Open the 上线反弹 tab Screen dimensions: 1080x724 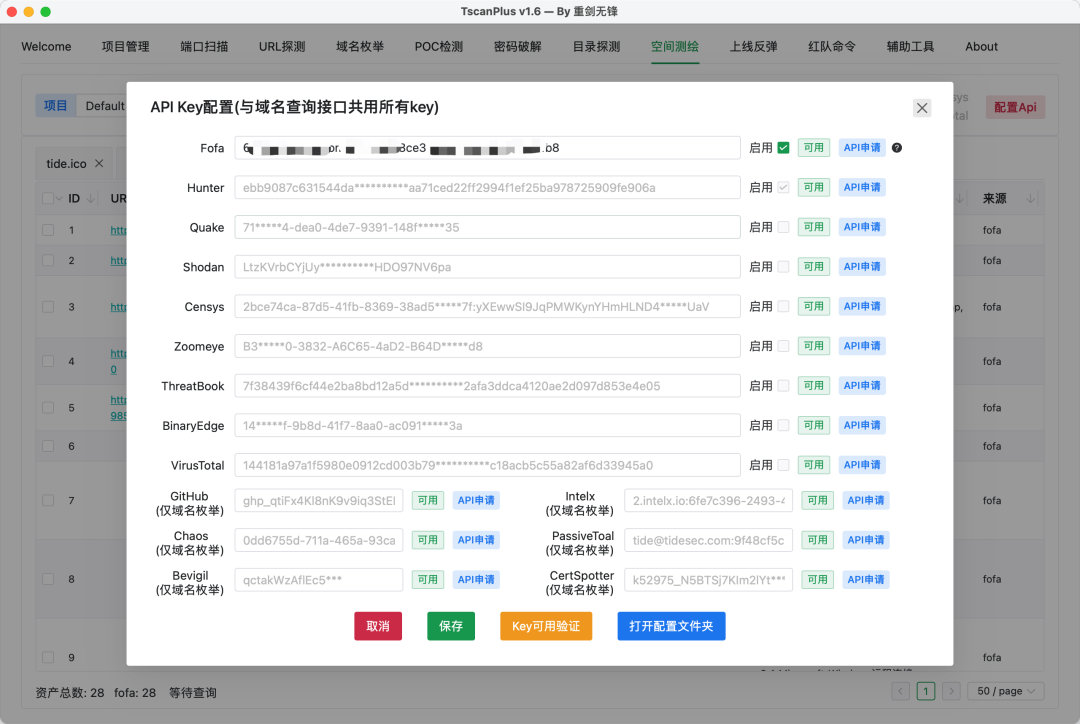754,47
